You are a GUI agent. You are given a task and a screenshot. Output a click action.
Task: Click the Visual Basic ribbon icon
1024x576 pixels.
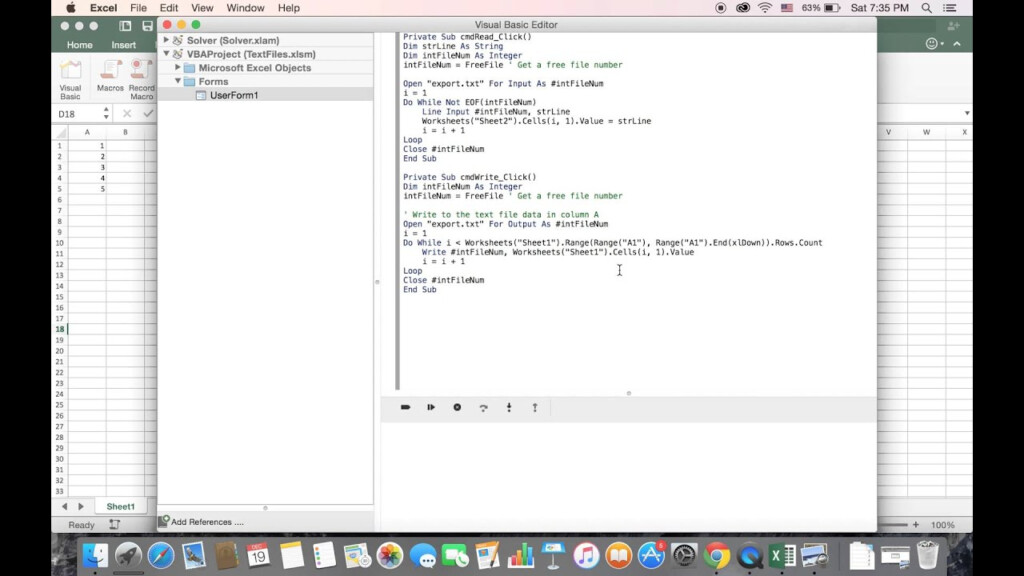70,79
